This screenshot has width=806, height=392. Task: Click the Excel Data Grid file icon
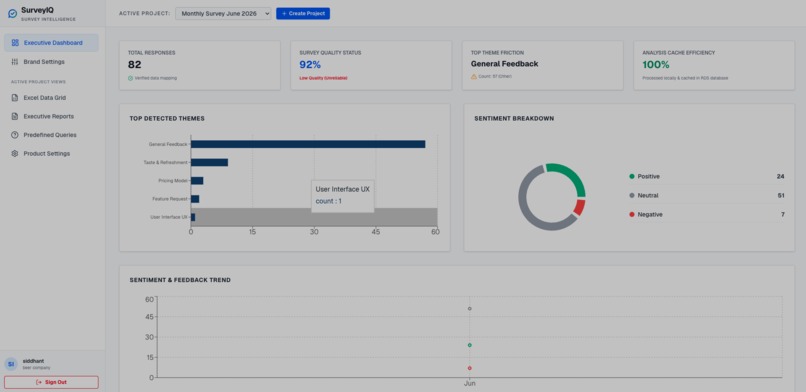pyautogui.click(x=15, y=98)
